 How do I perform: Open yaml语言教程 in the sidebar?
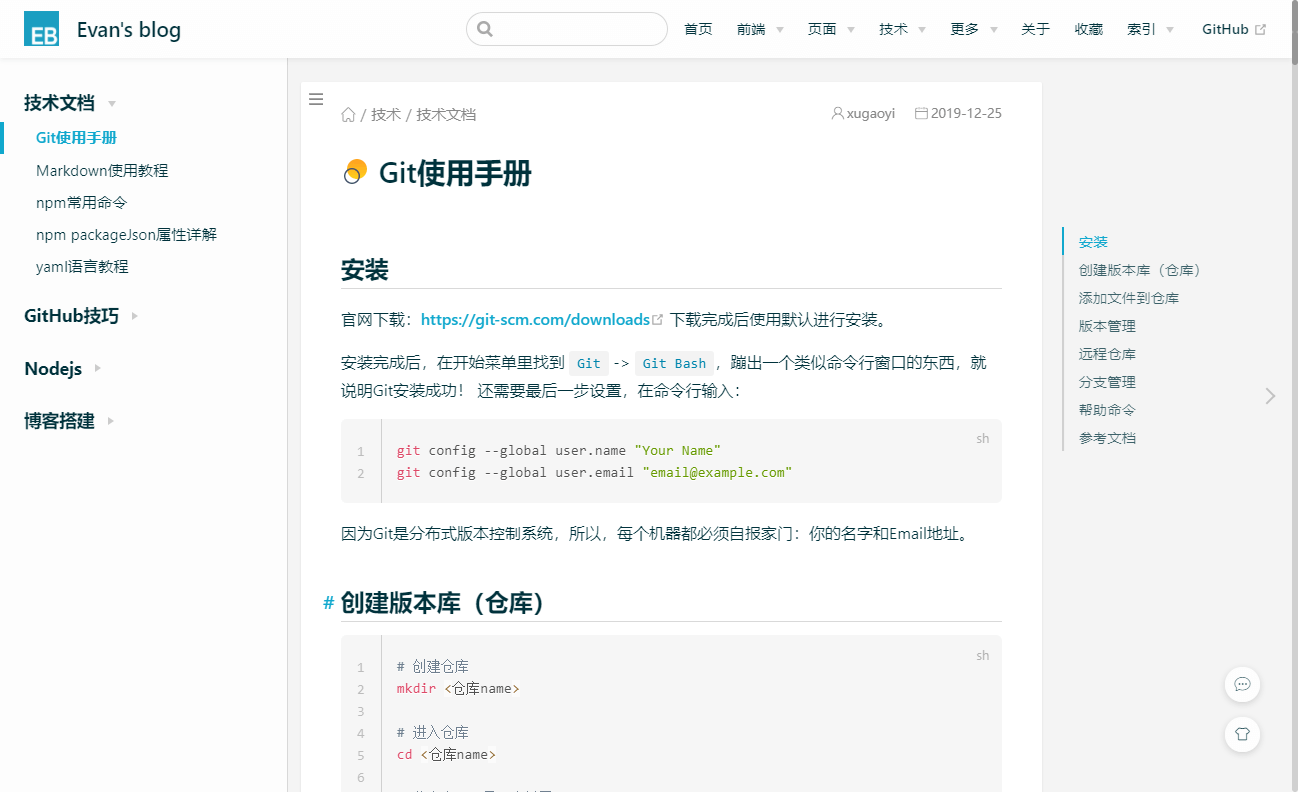[82, 267]
